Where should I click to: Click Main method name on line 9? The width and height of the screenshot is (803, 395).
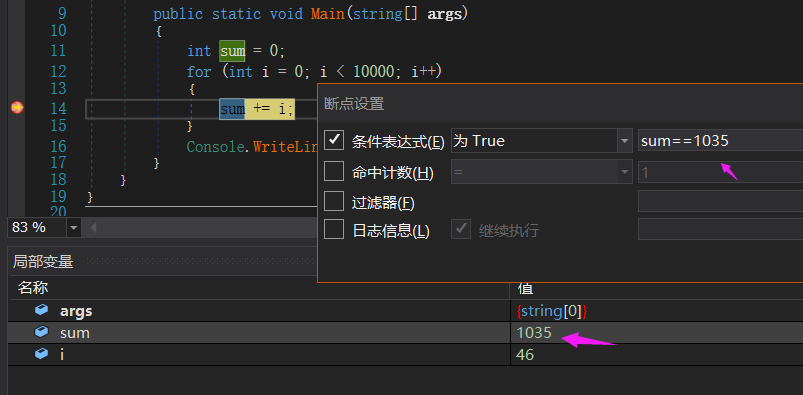pos(327,14)
